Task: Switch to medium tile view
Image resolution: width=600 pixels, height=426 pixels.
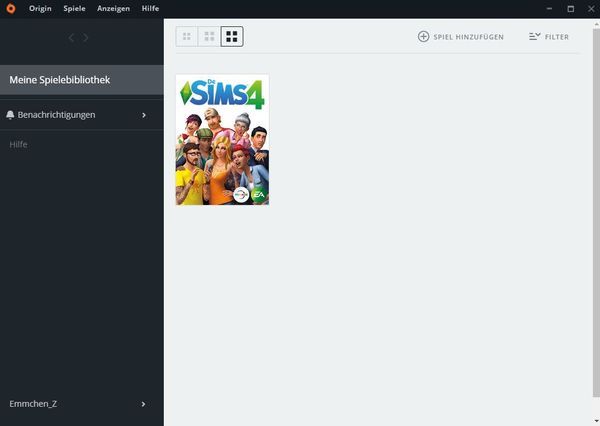Action: 209,36
